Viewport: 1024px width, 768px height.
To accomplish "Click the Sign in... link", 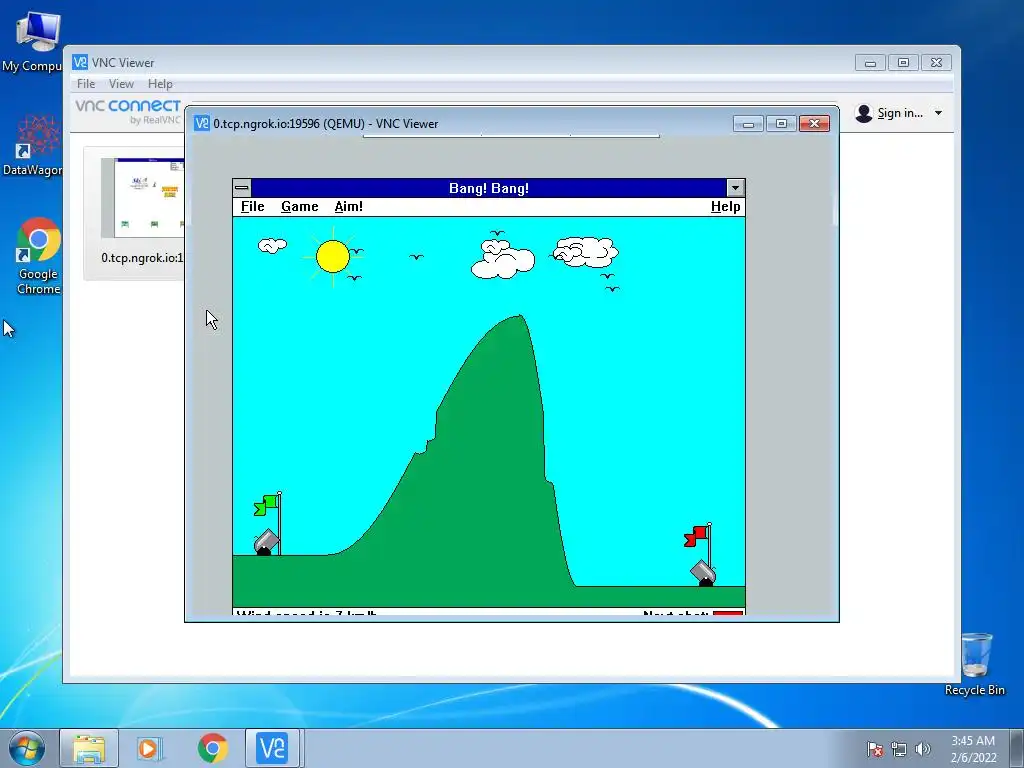I will pyautogui.click(x=900, y=113).
